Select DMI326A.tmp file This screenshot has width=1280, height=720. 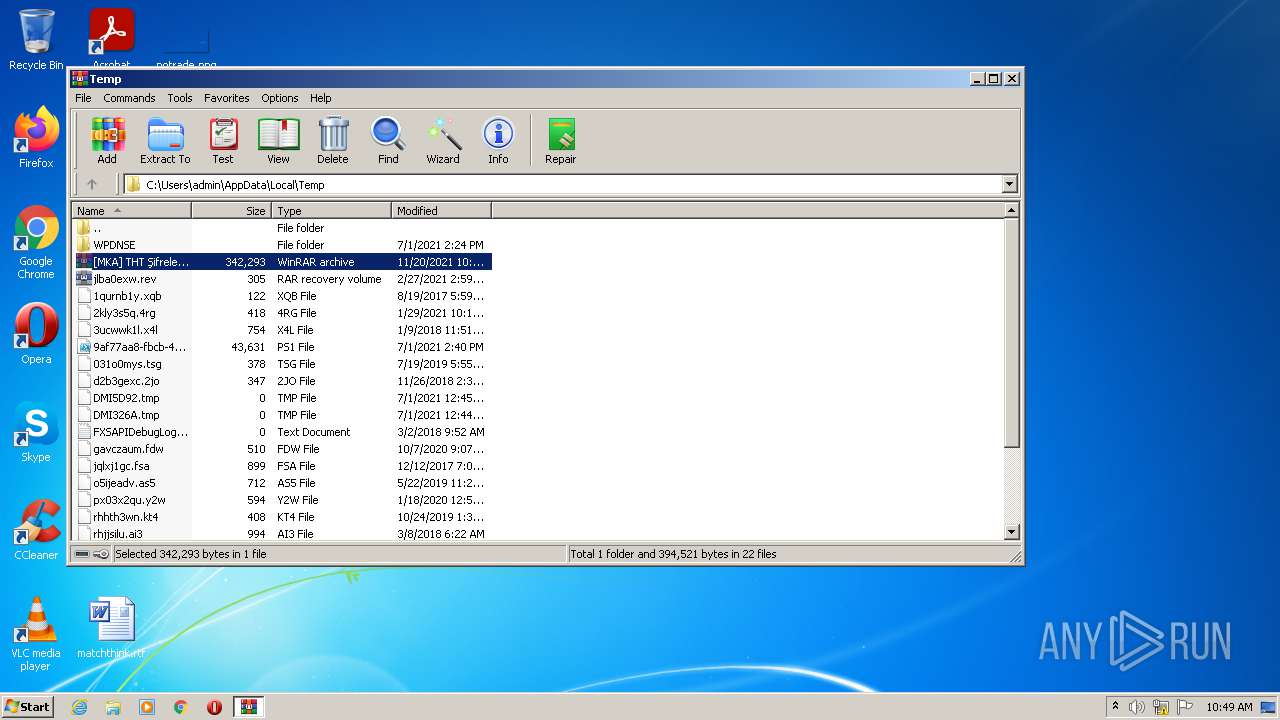coord(282,415)
